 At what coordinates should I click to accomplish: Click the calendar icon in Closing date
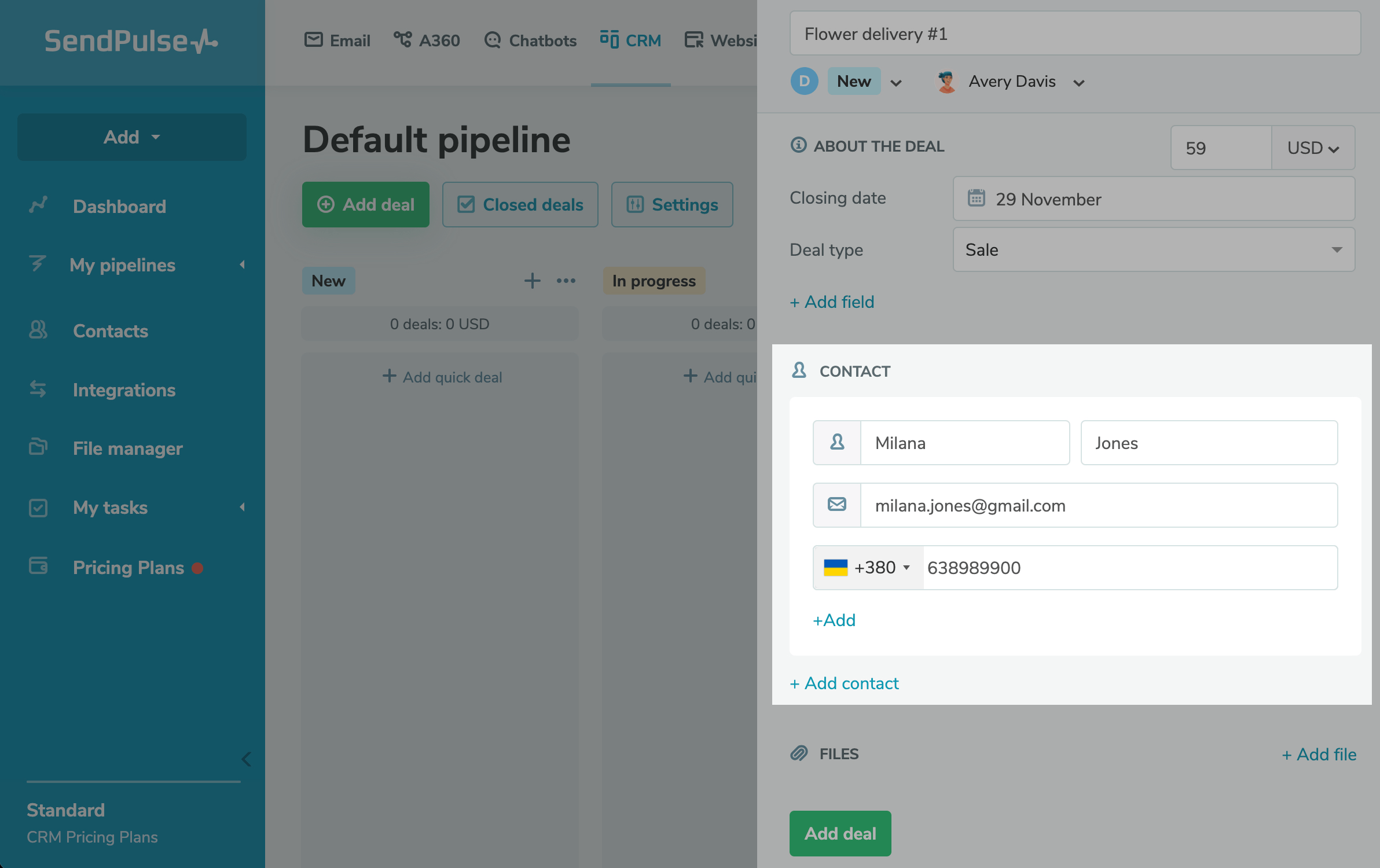(x=976, y=198)
